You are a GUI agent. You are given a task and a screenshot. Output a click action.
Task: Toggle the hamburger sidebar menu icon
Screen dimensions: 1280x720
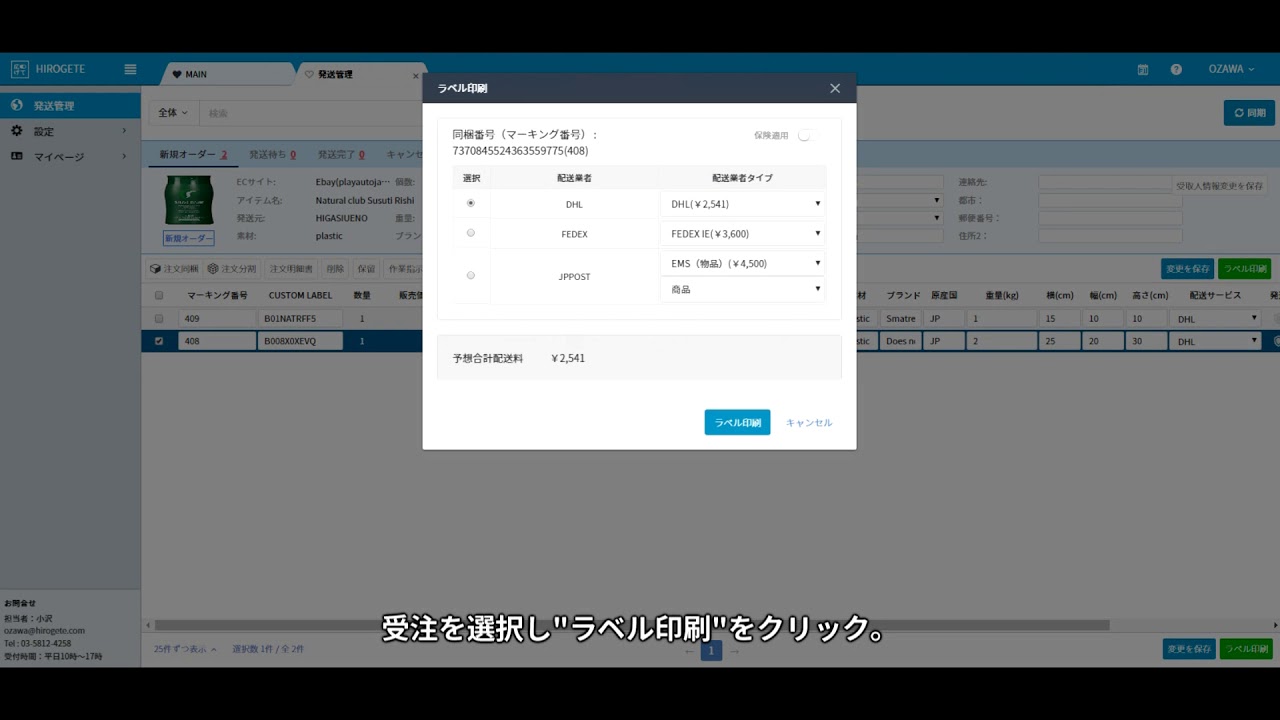(130, 69)
